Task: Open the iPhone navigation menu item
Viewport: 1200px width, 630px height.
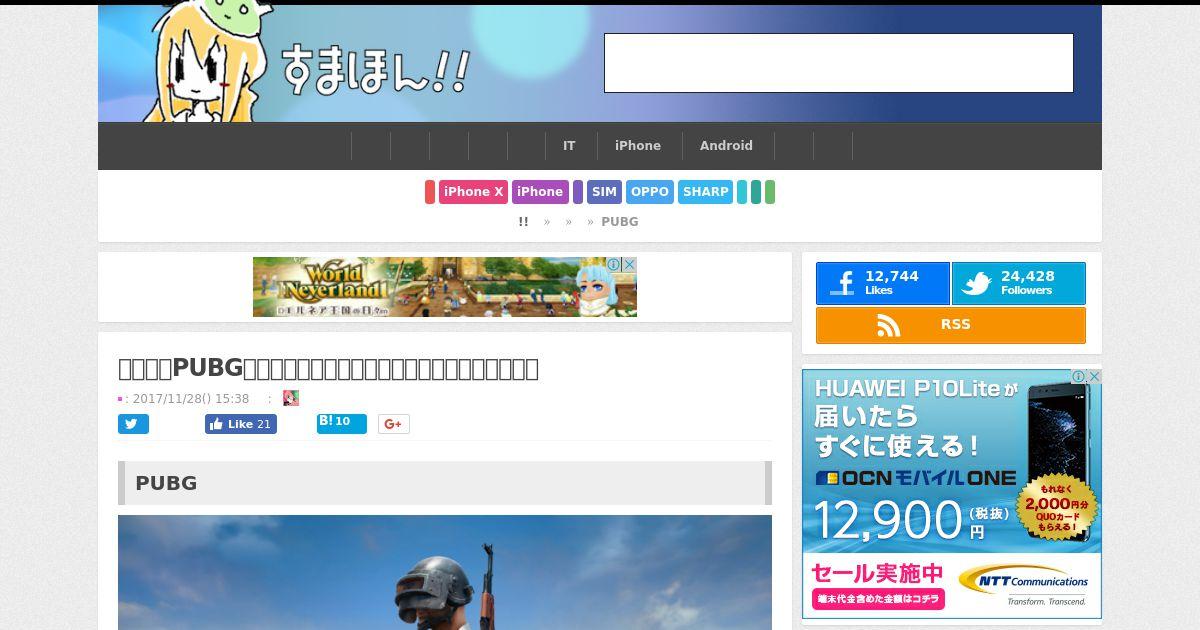Action: [x=638, y=146]
